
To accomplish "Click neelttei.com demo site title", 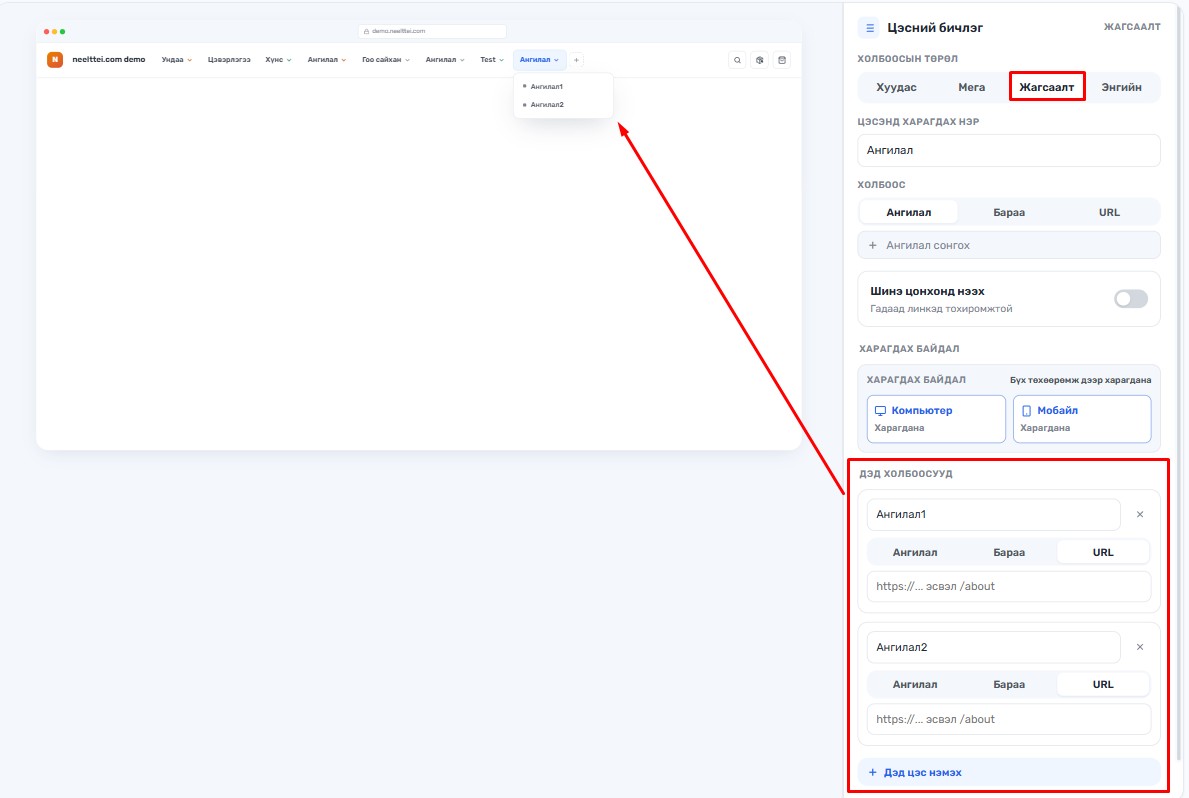I will 108,59.
